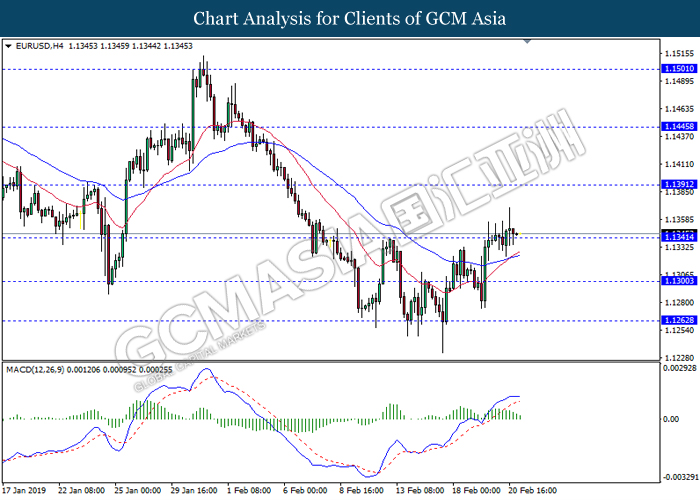Click the 29 Jan 16:00 time axis label
Image resolution: width=700 pixels, height=500 pixels.
click(x=194, y=490)
